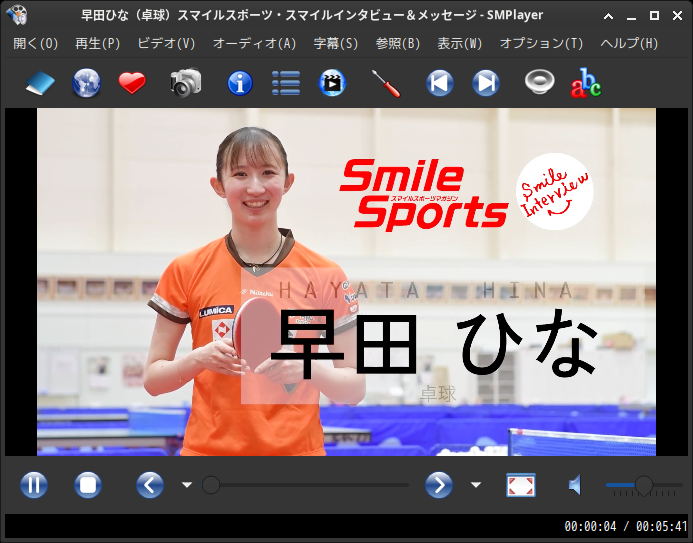Maximize the SMPlayer window

pyautogui.click(x=655, y=16)
